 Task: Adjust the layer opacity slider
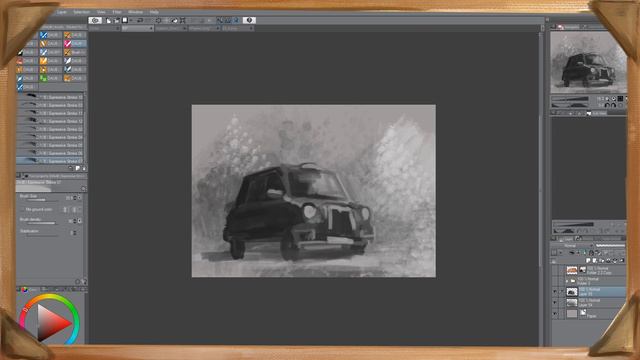click(610, 246)
